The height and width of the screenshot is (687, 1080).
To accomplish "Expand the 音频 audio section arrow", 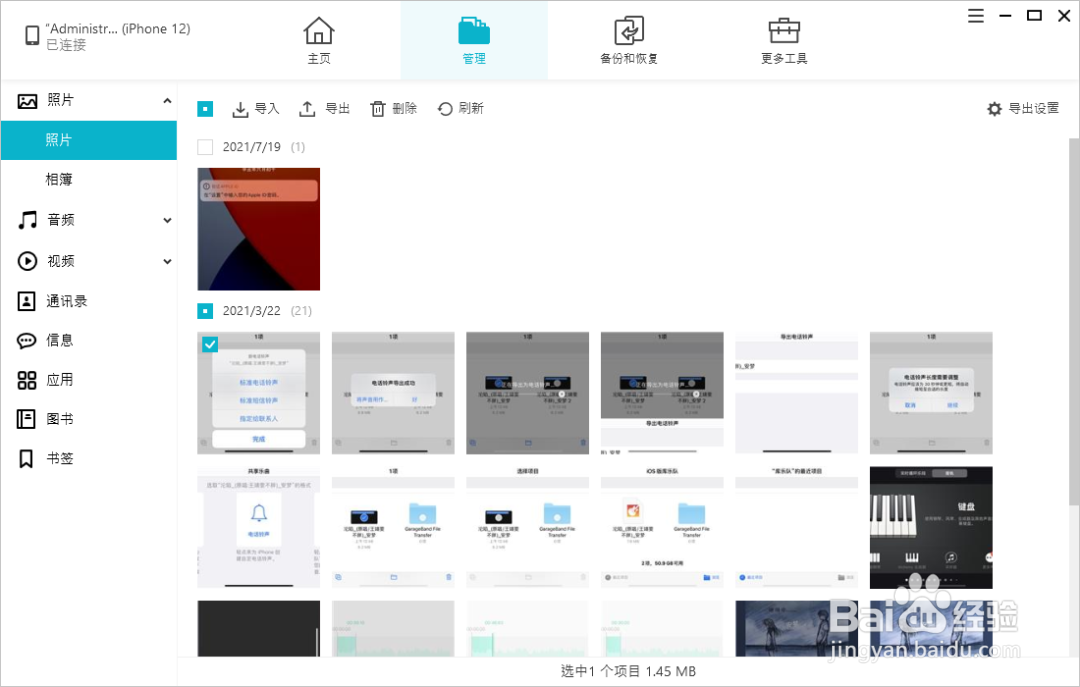I will coord(167,221).
